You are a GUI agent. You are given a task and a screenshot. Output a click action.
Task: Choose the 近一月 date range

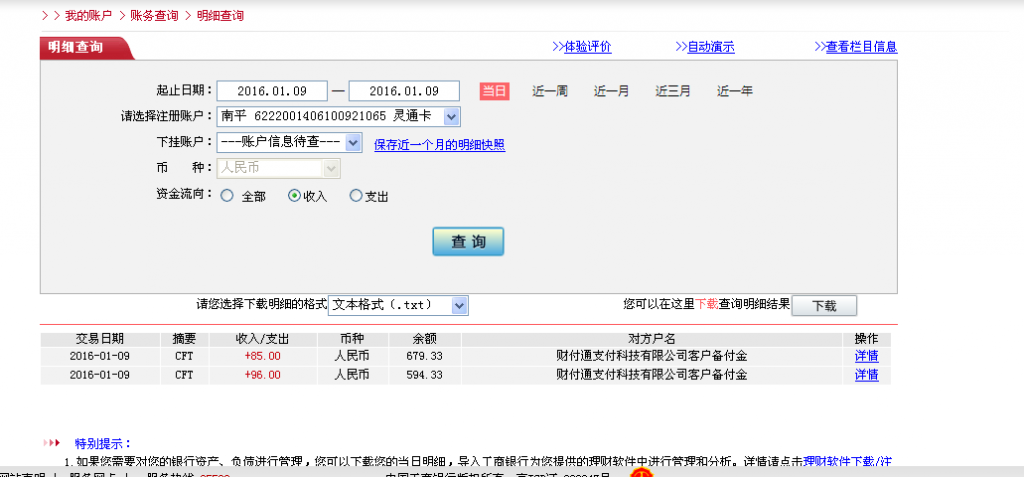pos(611,91)
